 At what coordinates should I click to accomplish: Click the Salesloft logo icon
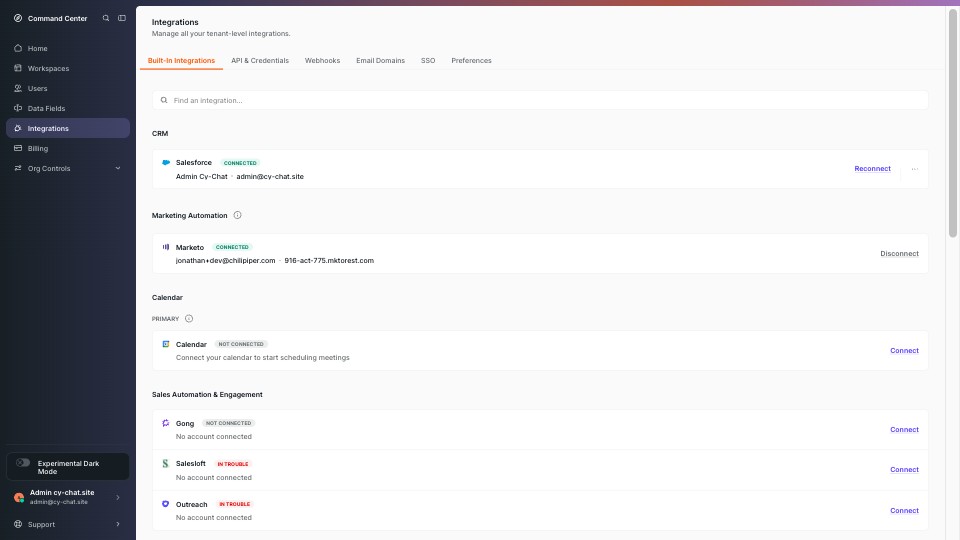[165, 463]
